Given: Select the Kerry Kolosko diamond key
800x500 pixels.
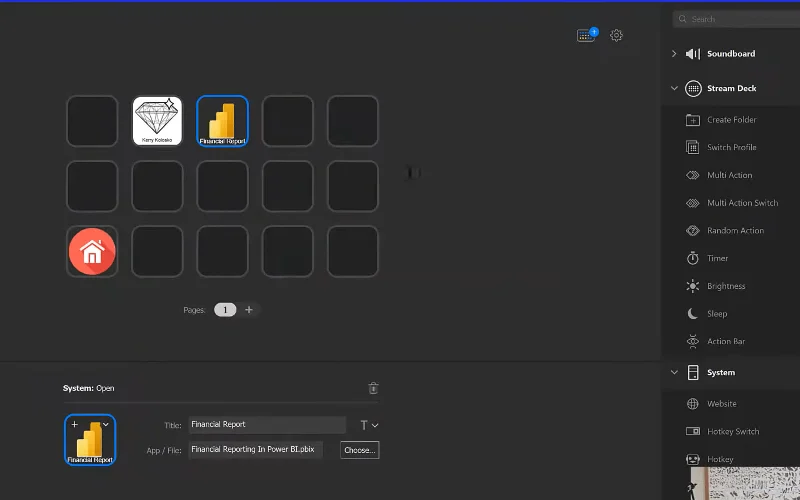Looking at the screenshot, I should click(x=157, y=121).
